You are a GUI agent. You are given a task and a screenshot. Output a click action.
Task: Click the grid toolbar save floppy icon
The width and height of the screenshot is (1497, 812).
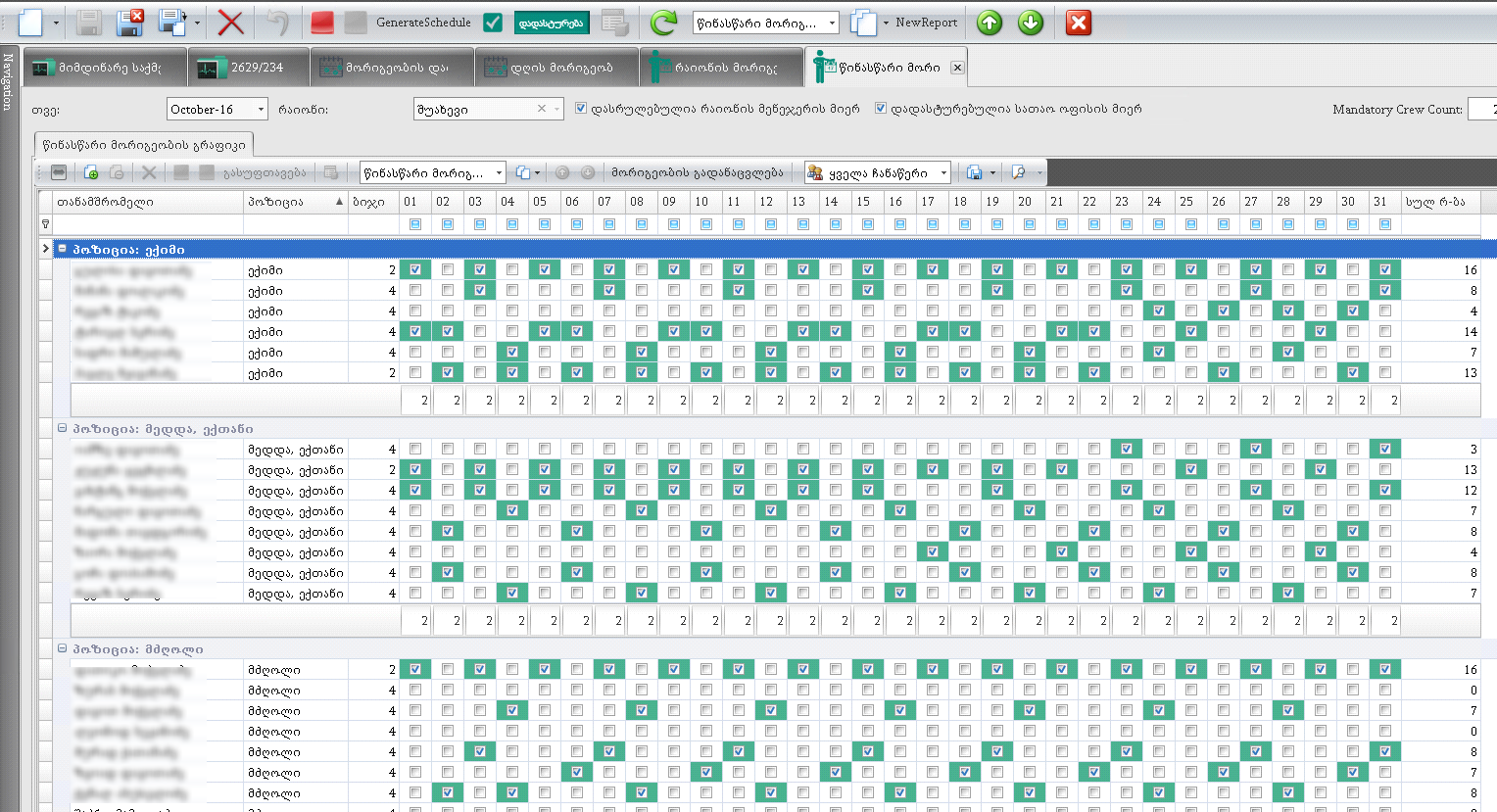[974, 172]
